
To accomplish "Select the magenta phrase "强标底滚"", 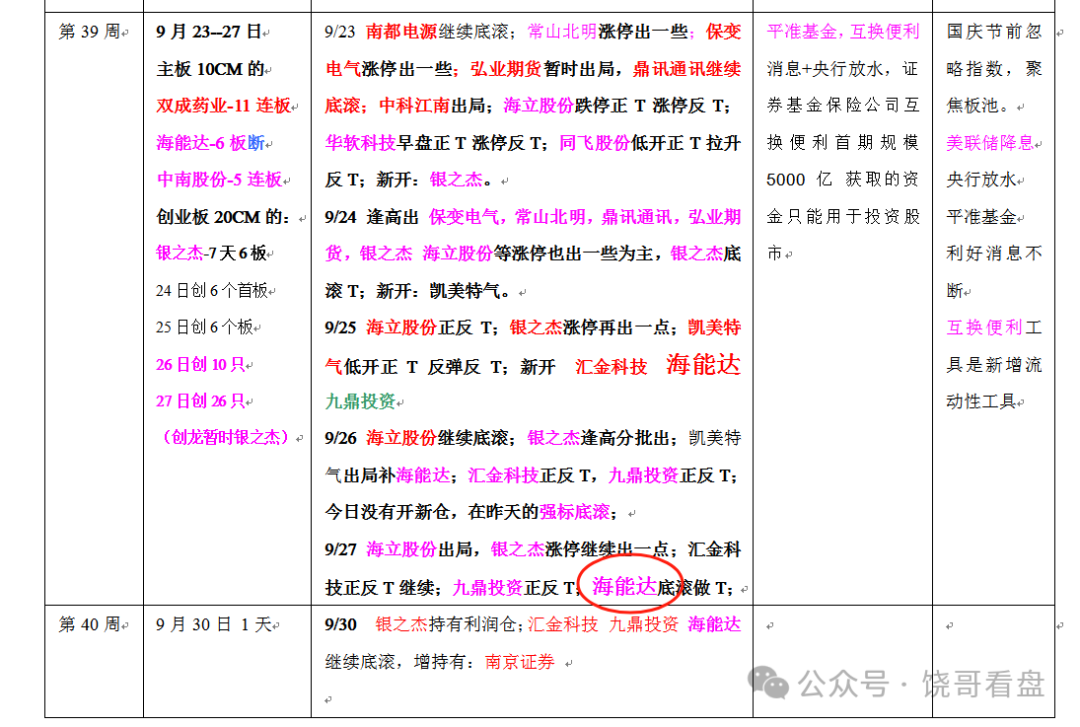I will [x=575, y=512].
